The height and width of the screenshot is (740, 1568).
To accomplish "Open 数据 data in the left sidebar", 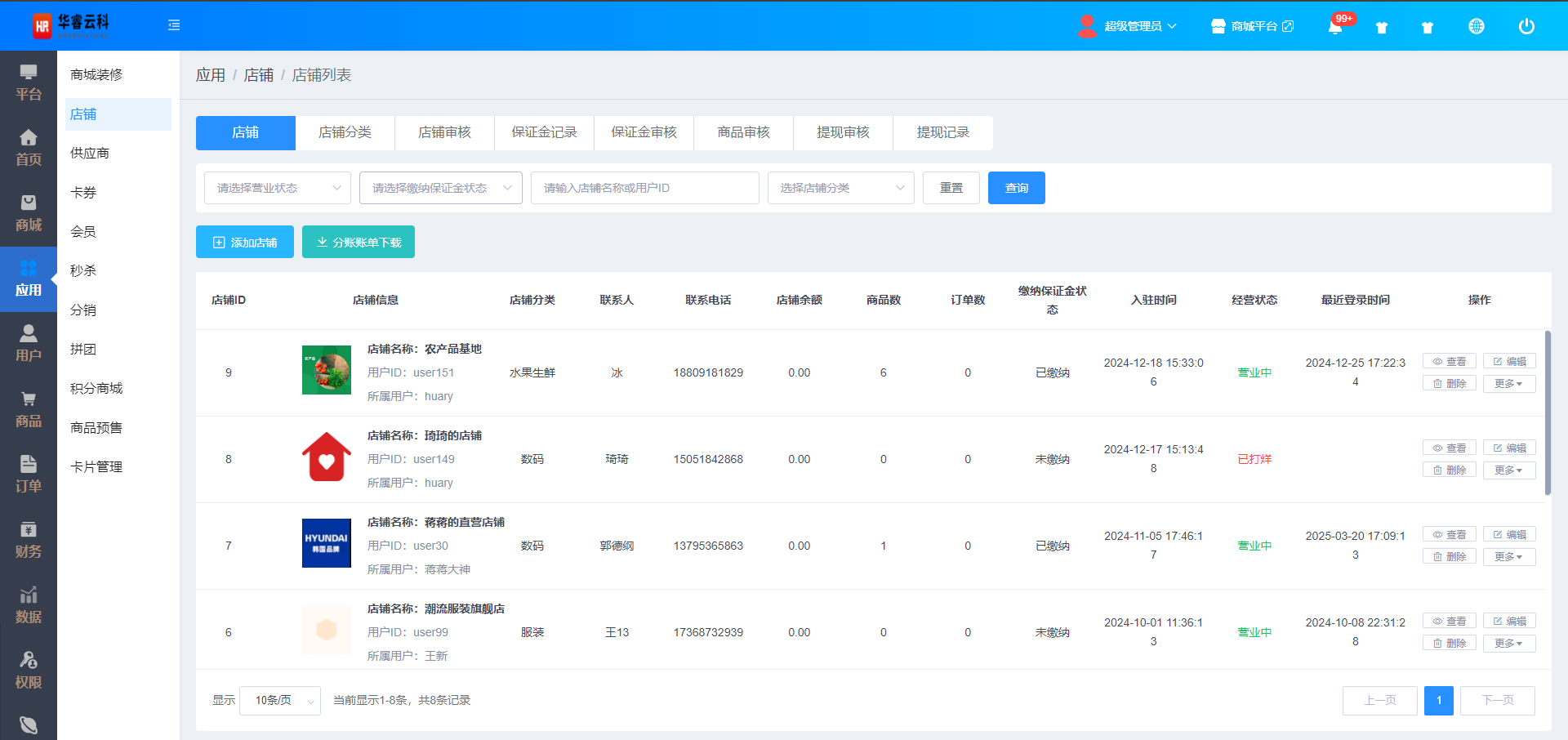I will tap(29, 605).
